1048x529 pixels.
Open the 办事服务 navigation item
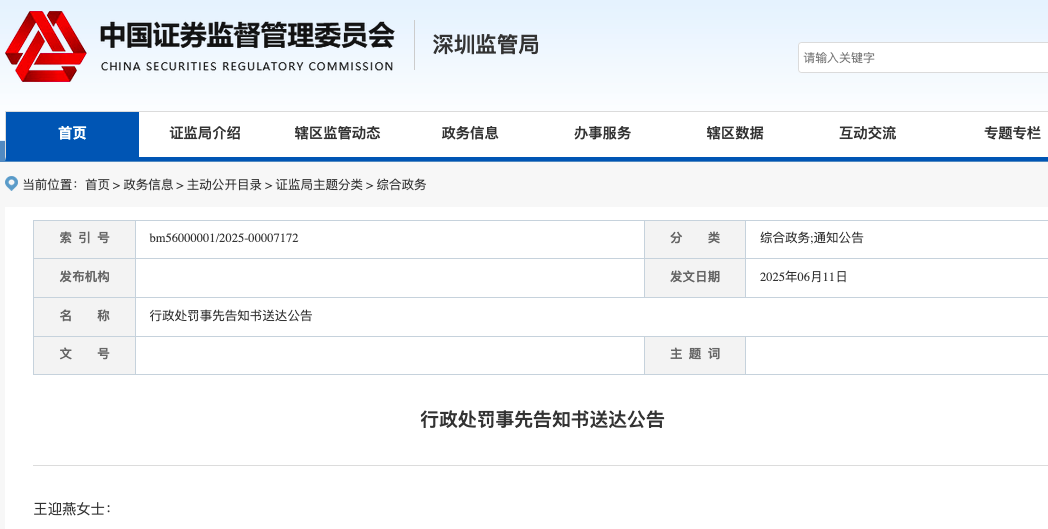point(602,134)
